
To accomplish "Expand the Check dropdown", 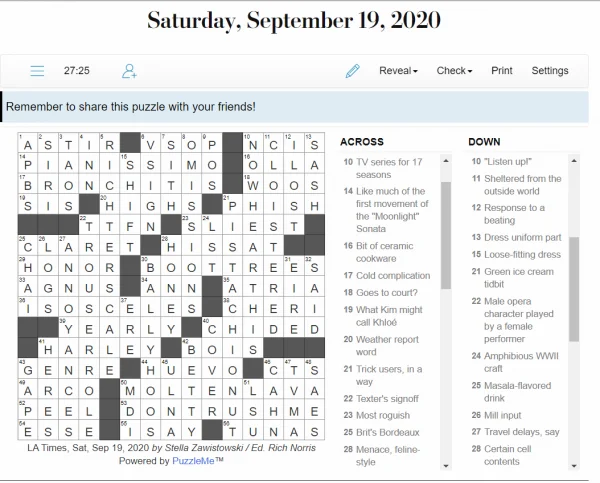I will point(454,71).
